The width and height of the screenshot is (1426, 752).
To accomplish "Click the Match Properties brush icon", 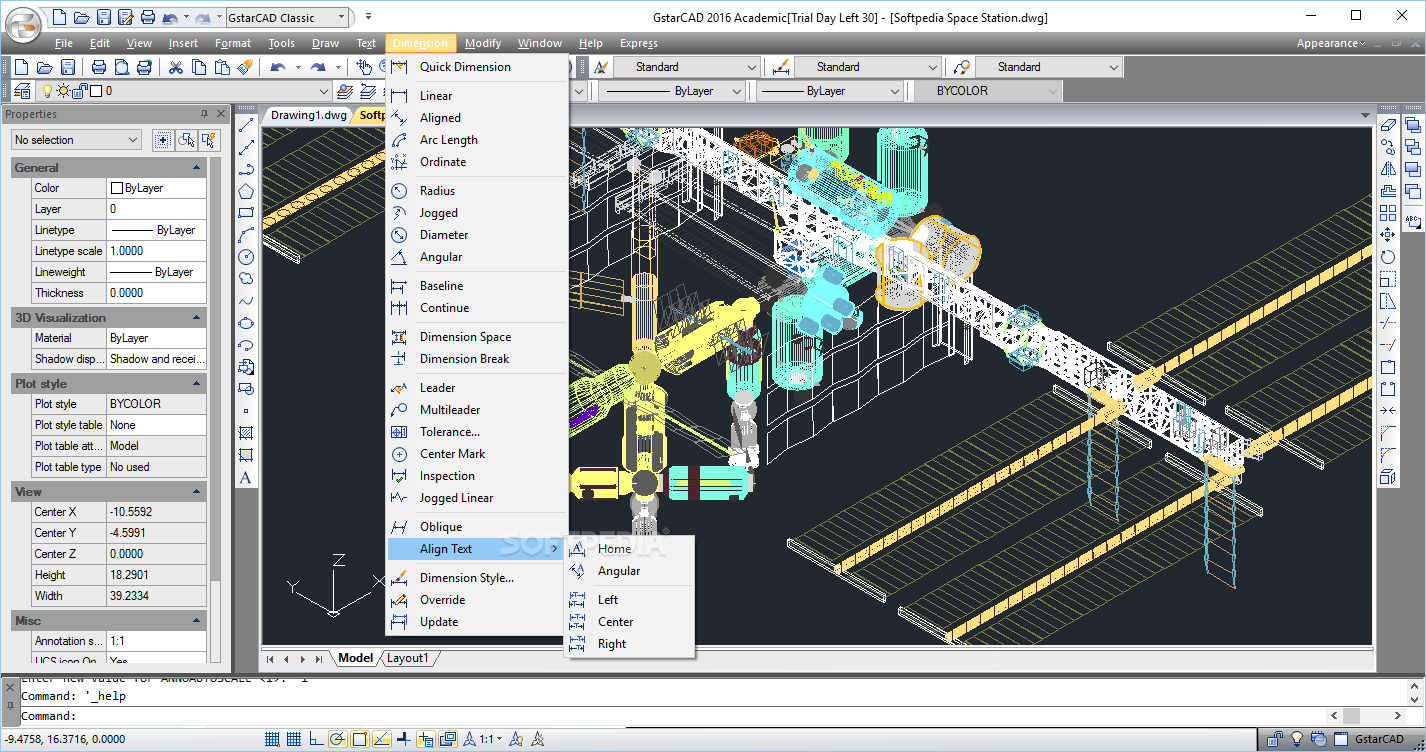I will click(245, 67).
